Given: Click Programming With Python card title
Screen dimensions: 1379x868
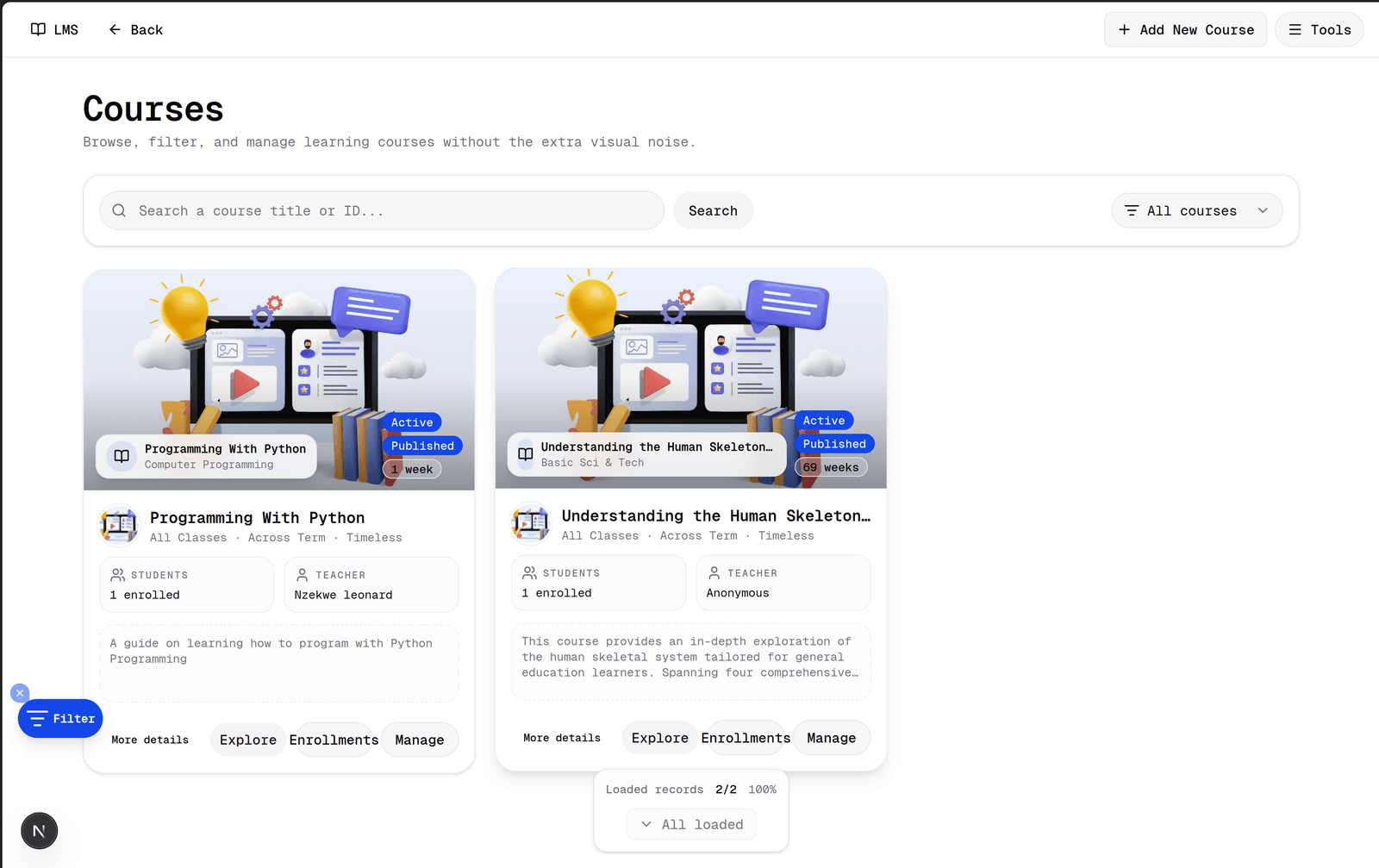Looking at the screenshot, I should (x=257, y=517).
